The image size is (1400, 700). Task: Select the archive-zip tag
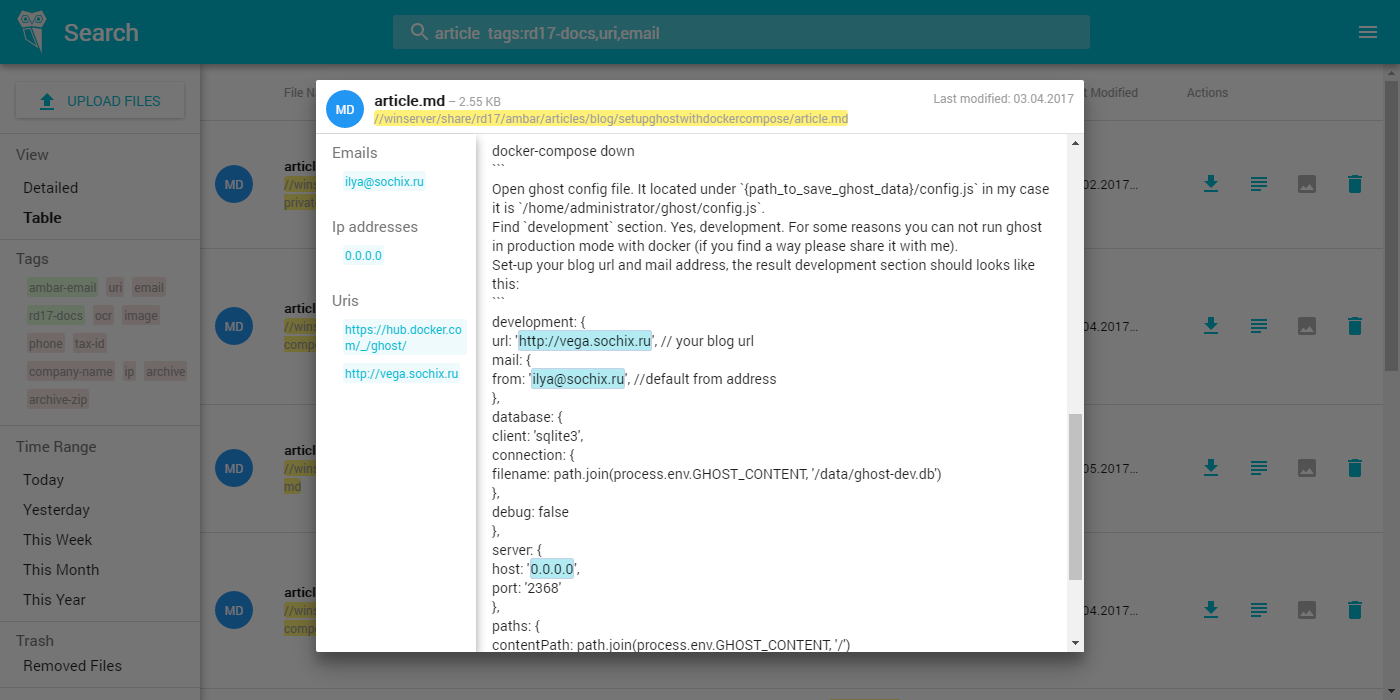coord(57,400)
